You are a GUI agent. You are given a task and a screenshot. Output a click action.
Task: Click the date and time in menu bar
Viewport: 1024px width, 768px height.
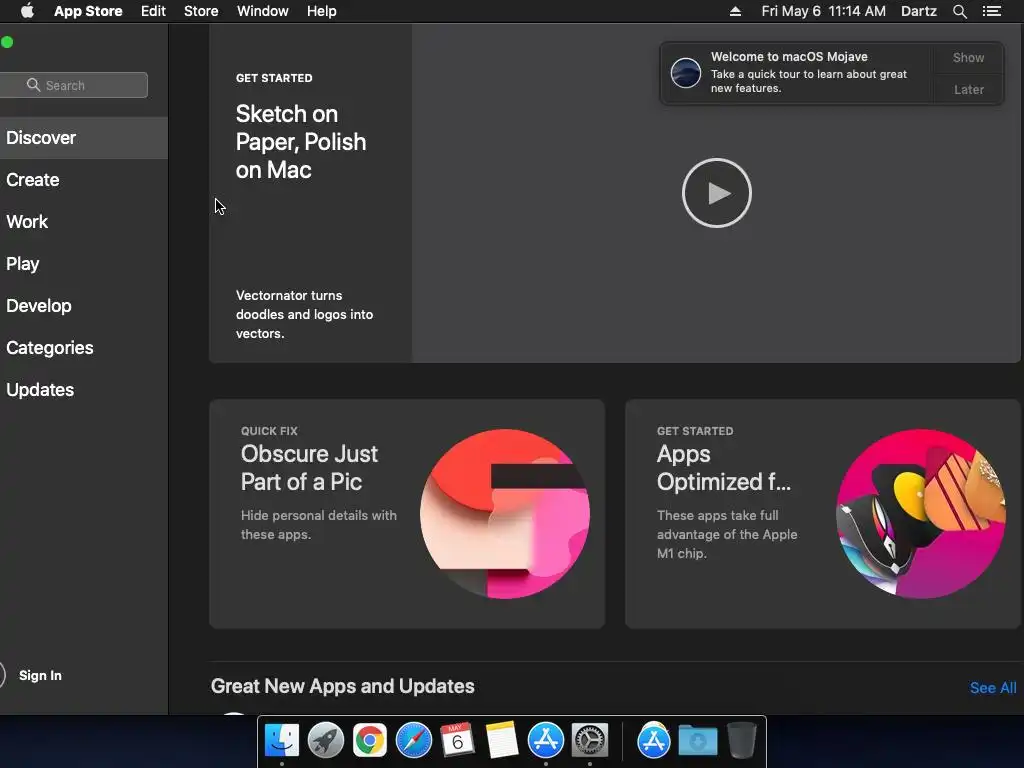click(824, 11)
